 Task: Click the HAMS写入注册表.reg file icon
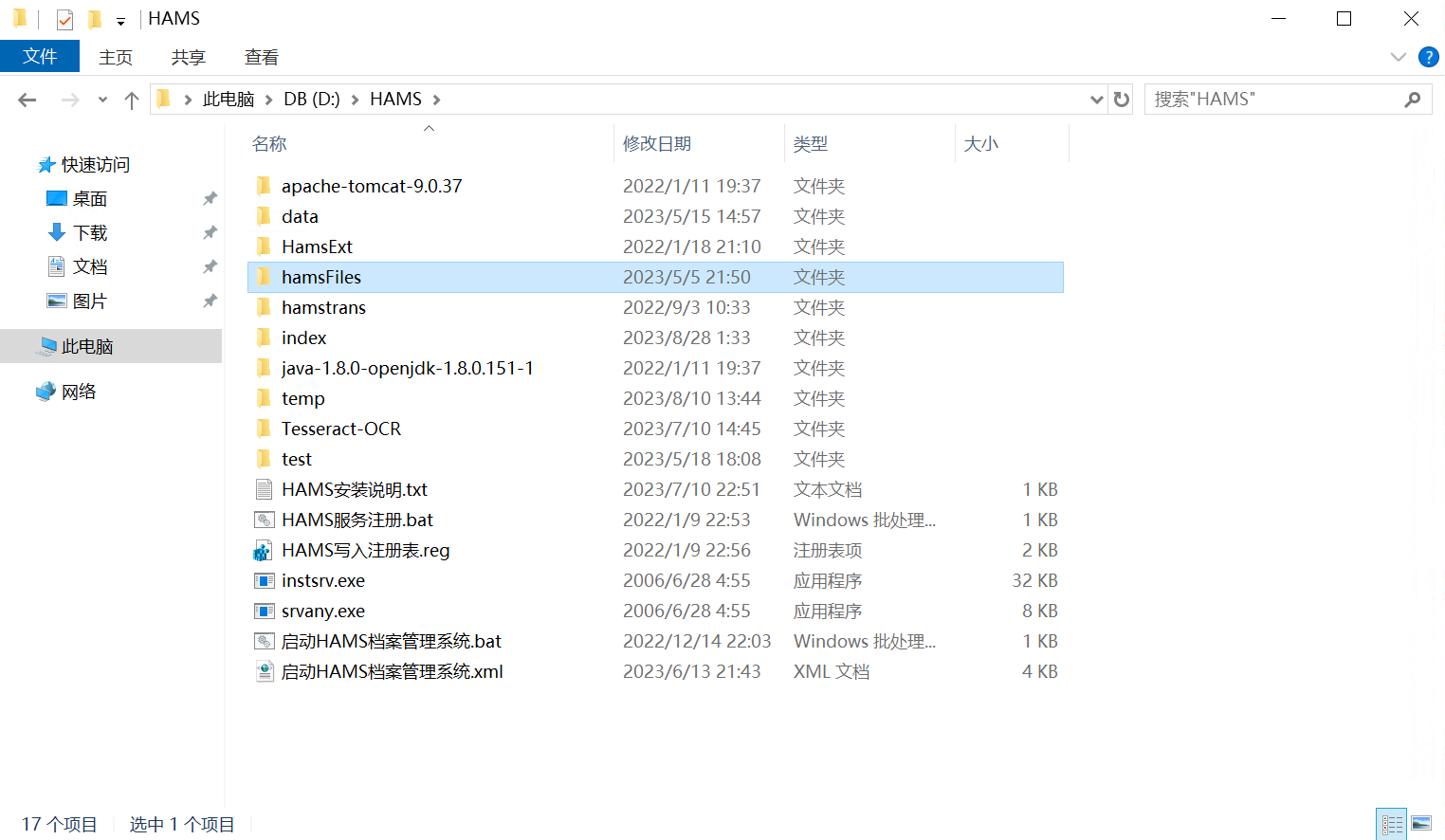264,551
